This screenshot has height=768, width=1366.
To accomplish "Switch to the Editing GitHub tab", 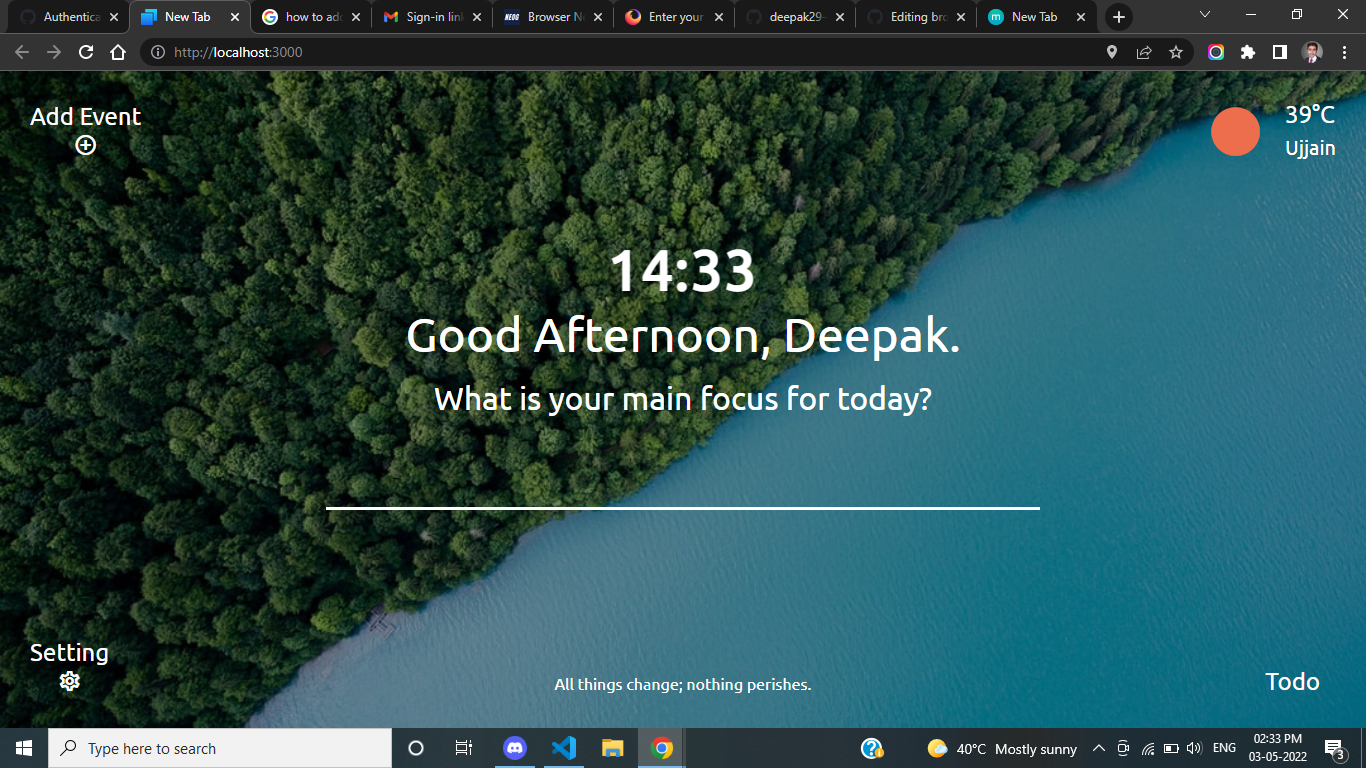I will tap(916, 17).
